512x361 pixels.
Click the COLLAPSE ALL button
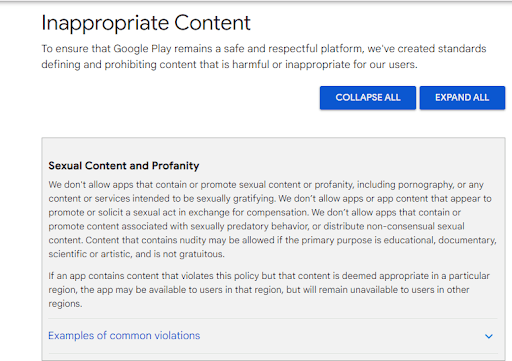click(x=368, y=98)
